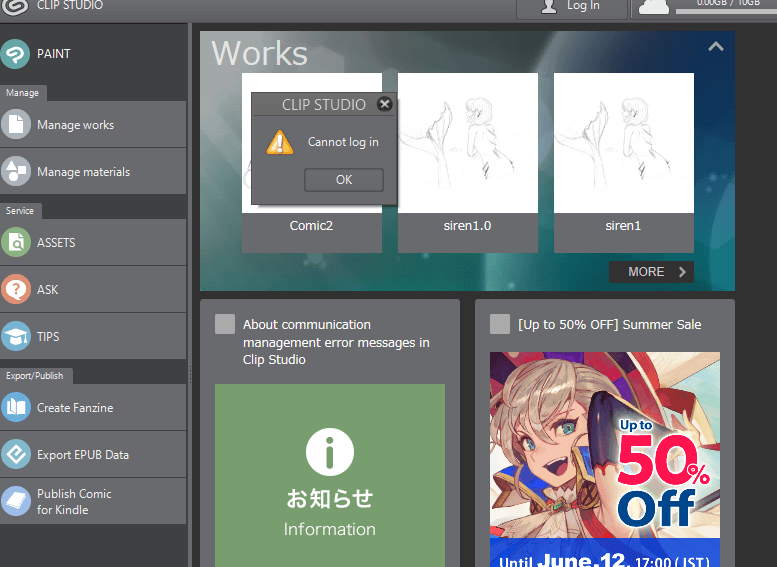Open the ASSETS search icon
777x567 pixels.
(x=15, y=242)
